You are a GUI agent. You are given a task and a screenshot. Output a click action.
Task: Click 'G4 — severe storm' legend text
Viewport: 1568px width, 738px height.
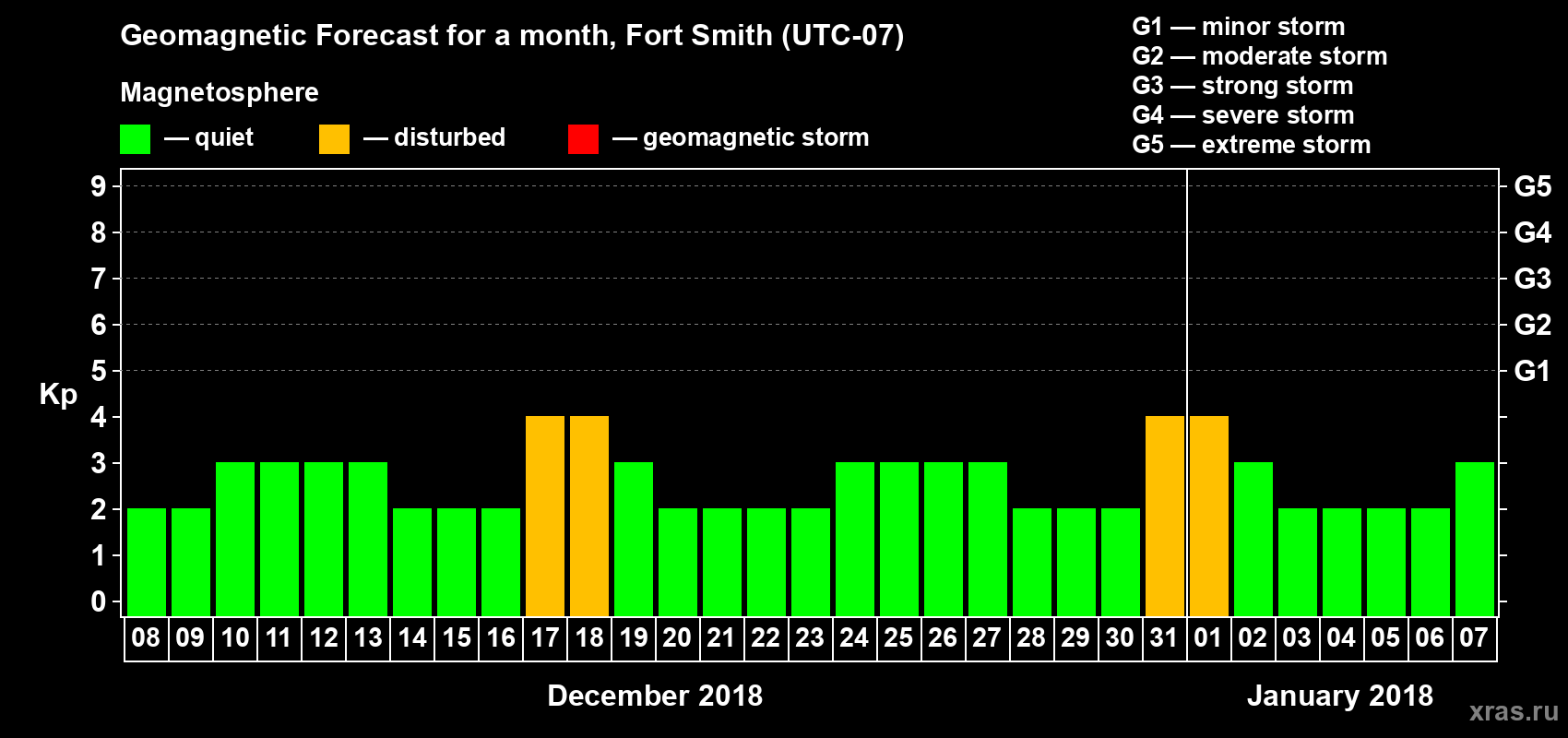point(1243,115)
